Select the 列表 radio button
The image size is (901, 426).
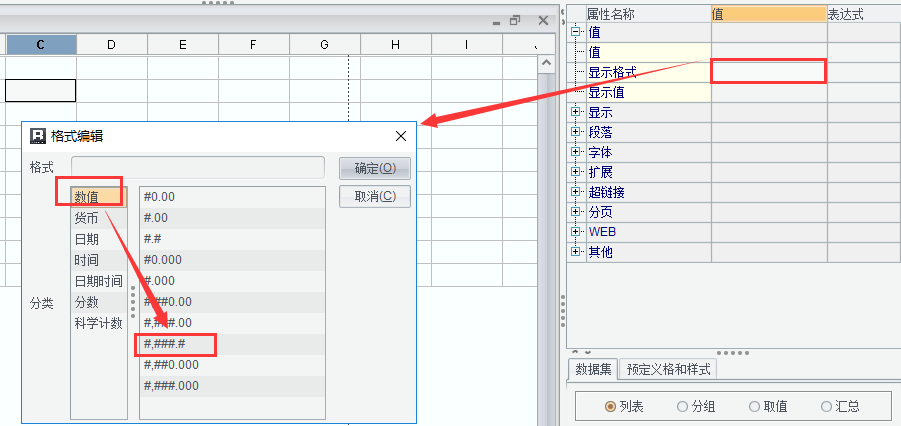click(610, 406)
